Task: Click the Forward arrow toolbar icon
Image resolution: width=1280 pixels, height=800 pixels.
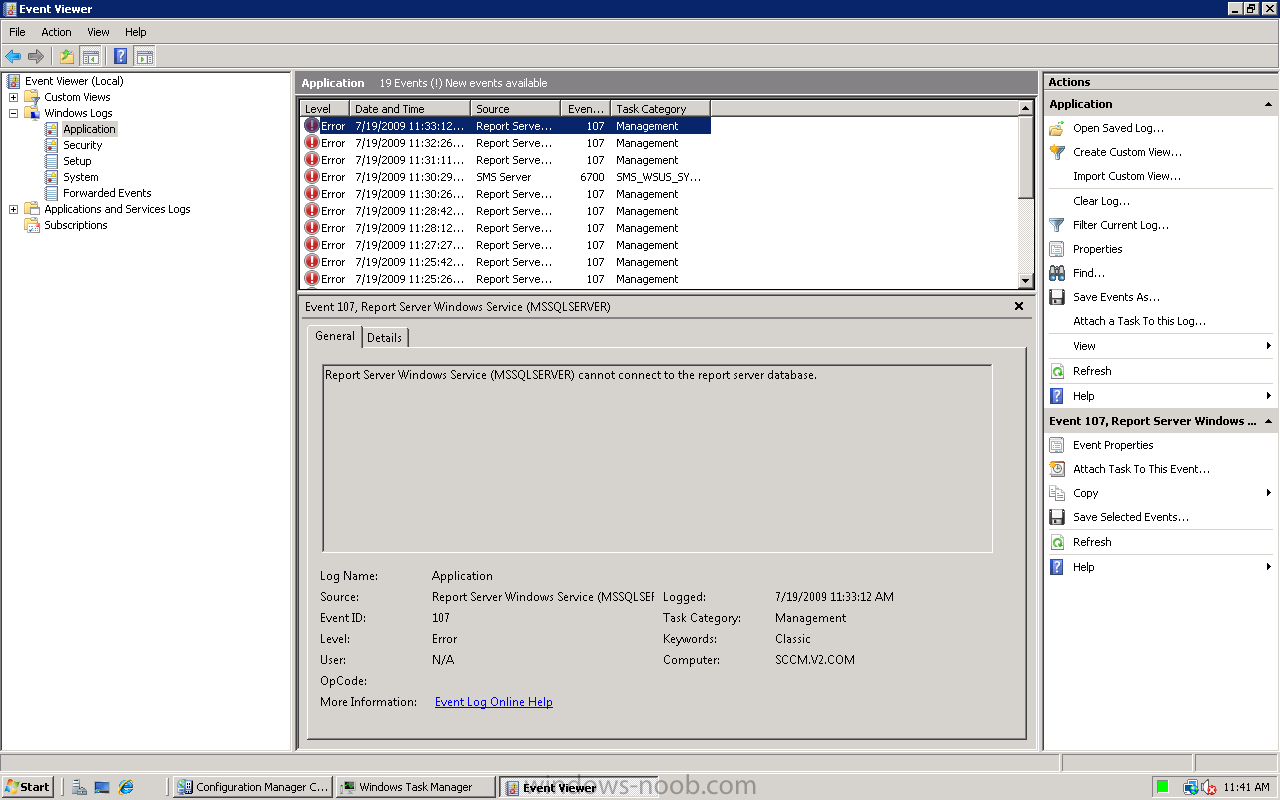Action: (x=36, y=56)
